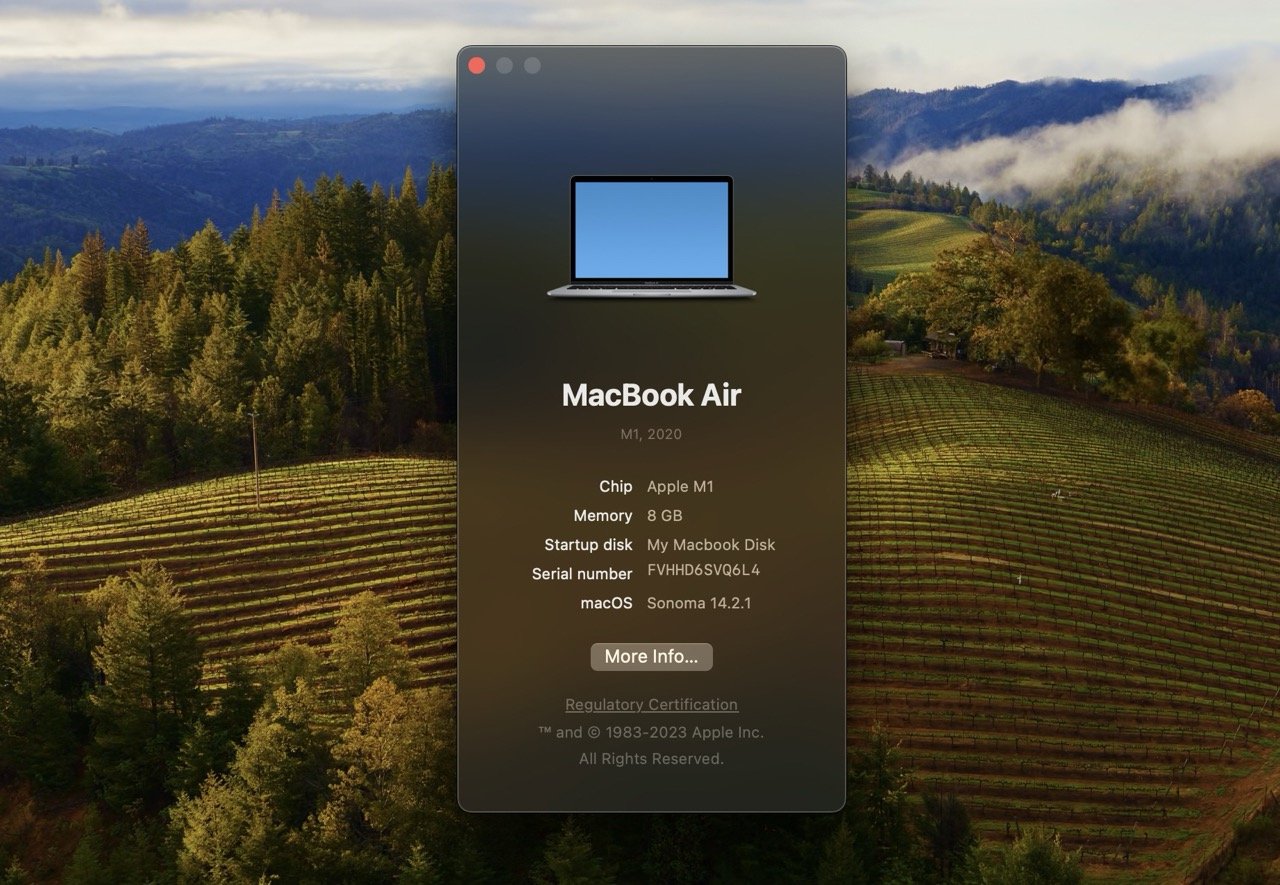Click the macOS label
Viewport: 1280px width, 885px height.
[607, 603]
